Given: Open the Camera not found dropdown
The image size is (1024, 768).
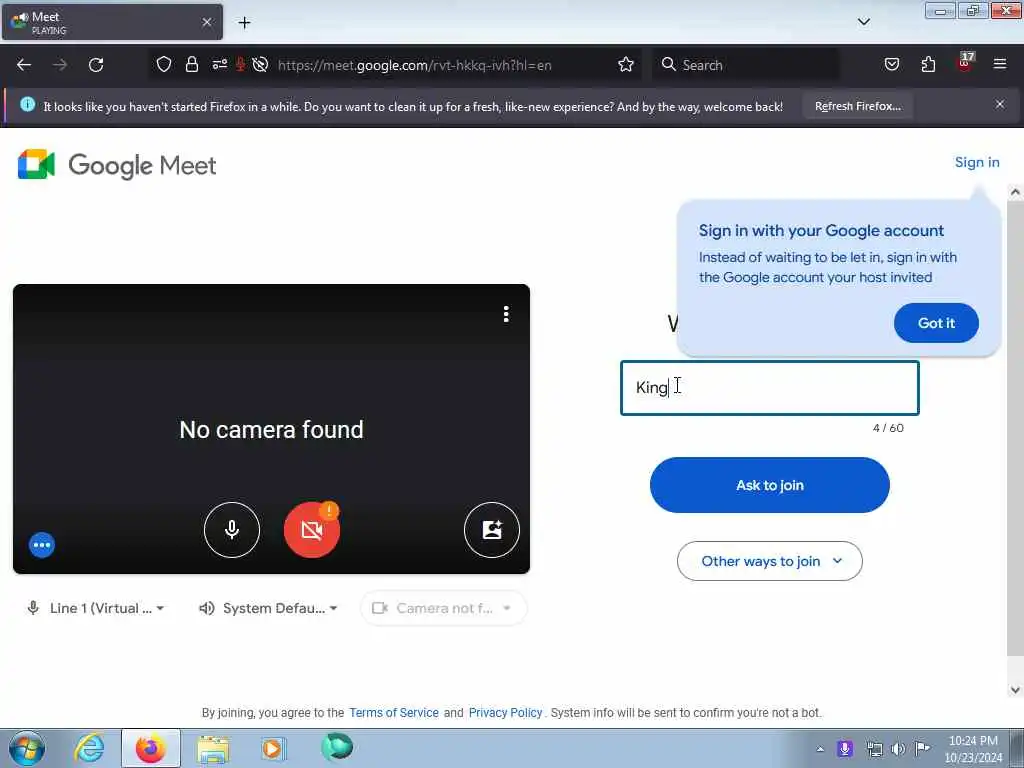Looking at the screenshot, I should (x=443, y=608).
